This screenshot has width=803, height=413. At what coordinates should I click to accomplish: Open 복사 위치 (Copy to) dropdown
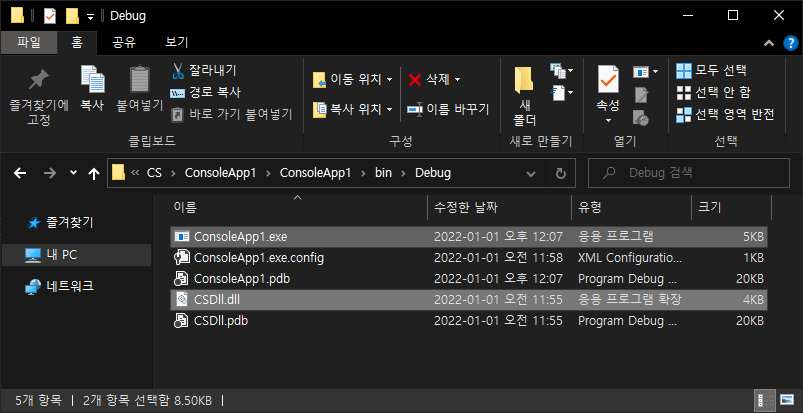352,109
